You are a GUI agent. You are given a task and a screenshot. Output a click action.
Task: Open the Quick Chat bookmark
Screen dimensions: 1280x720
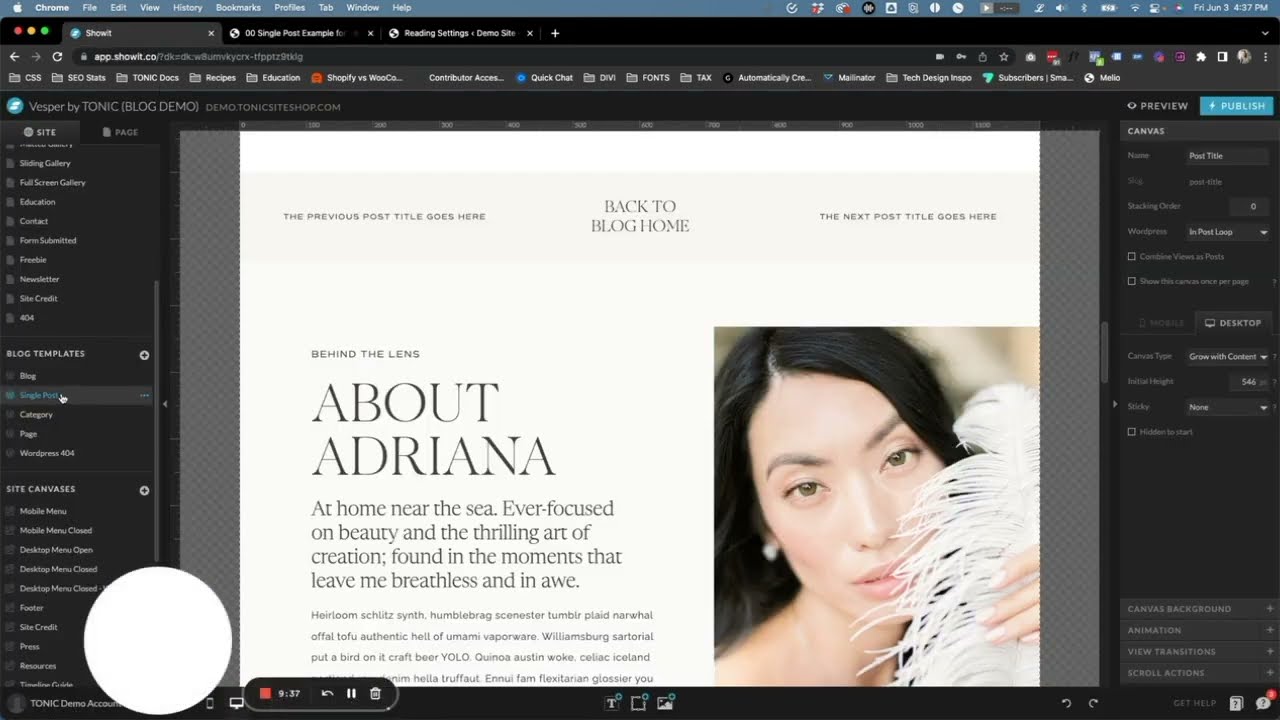coord(545,77)
